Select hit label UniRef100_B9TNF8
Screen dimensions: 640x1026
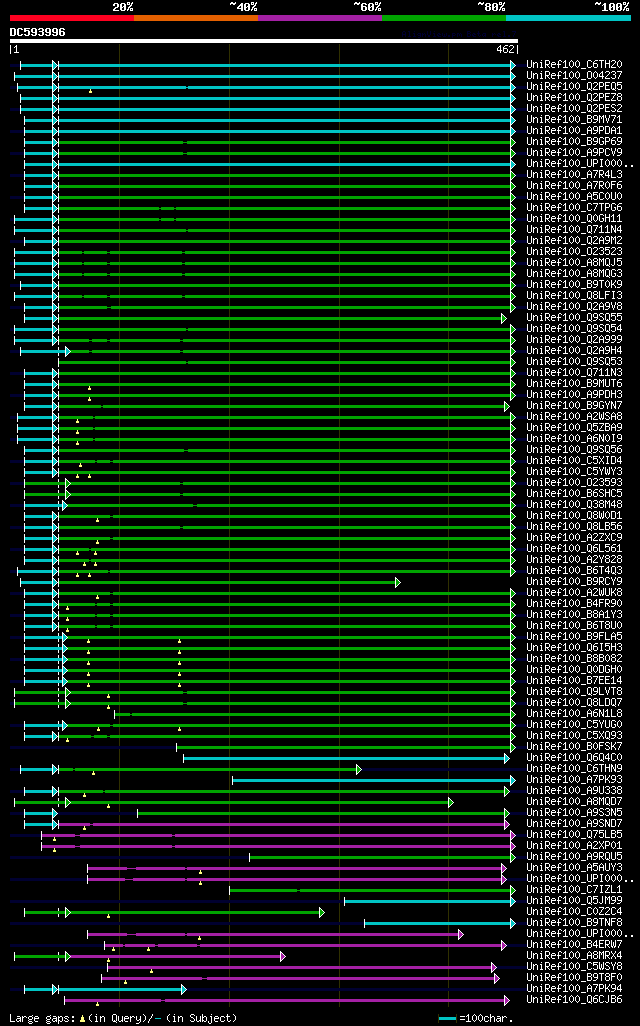[x=575, y=923]
